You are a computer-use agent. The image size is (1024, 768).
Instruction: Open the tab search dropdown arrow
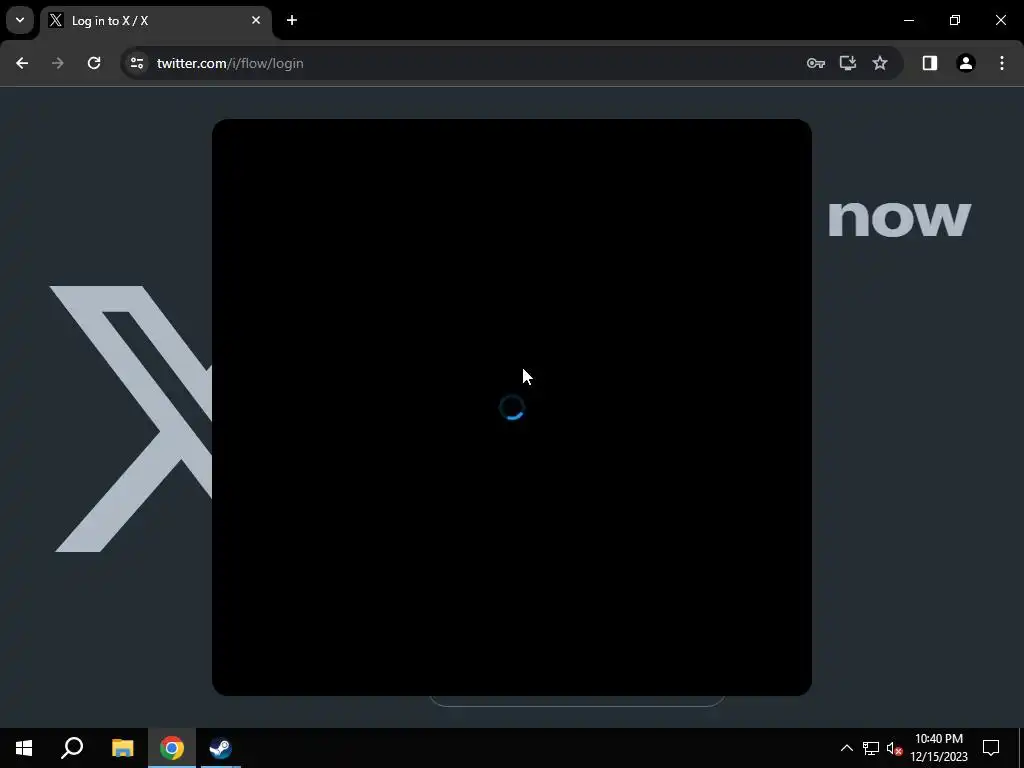20,20
